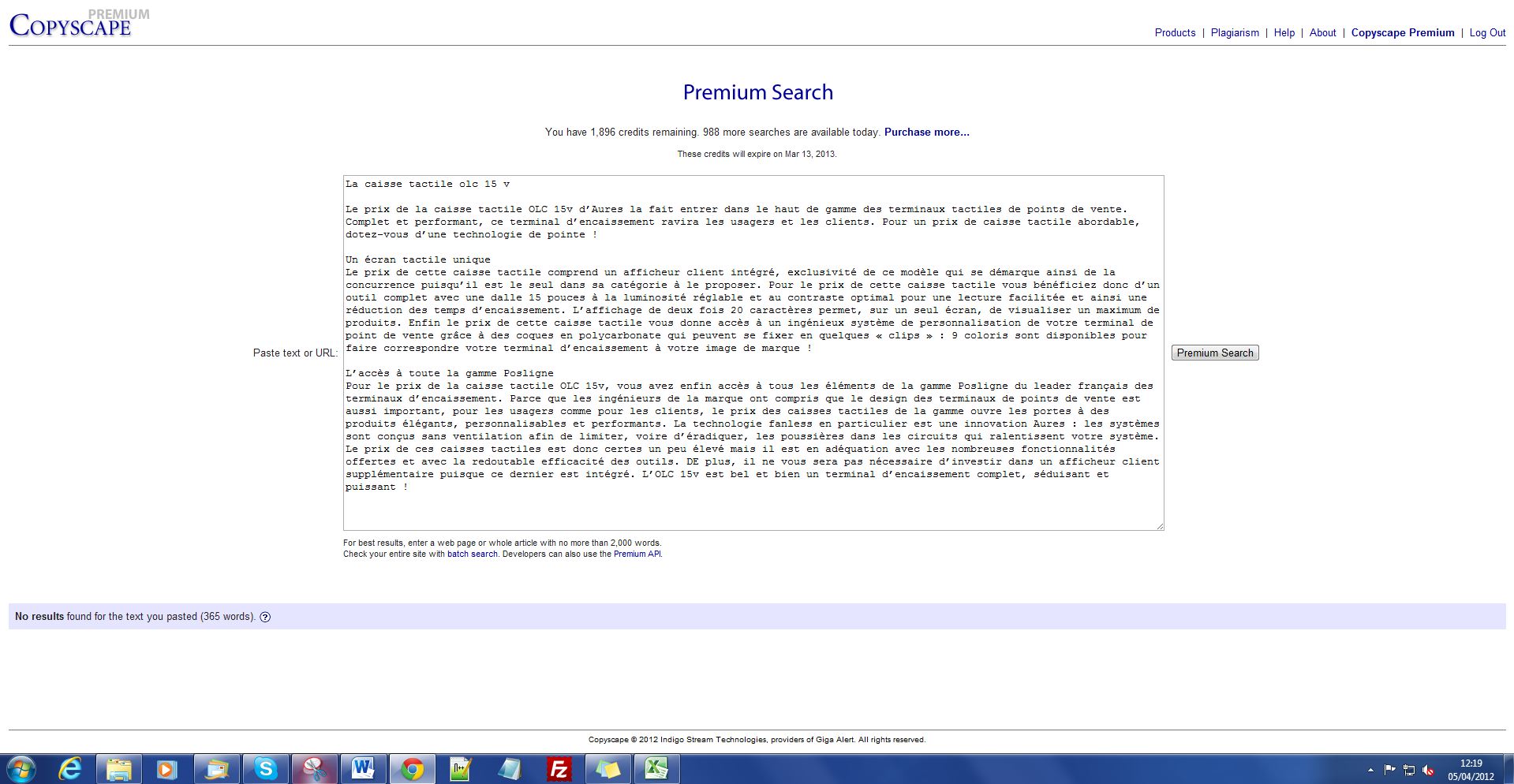Screen dimensions: 1514x784
Task: Click the help question mark beside results
Action: [x=265, y=617]
